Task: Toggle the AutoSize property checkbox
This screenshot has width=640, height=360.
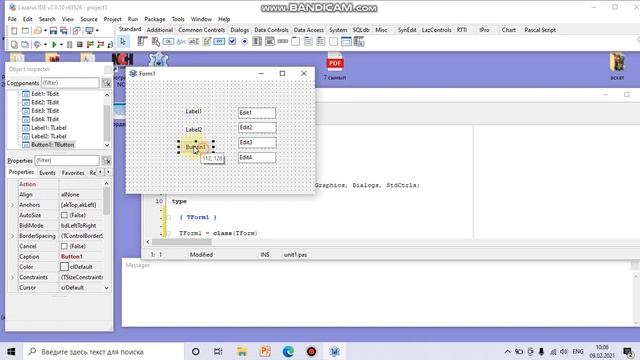Action: click(x=64, y=215)
